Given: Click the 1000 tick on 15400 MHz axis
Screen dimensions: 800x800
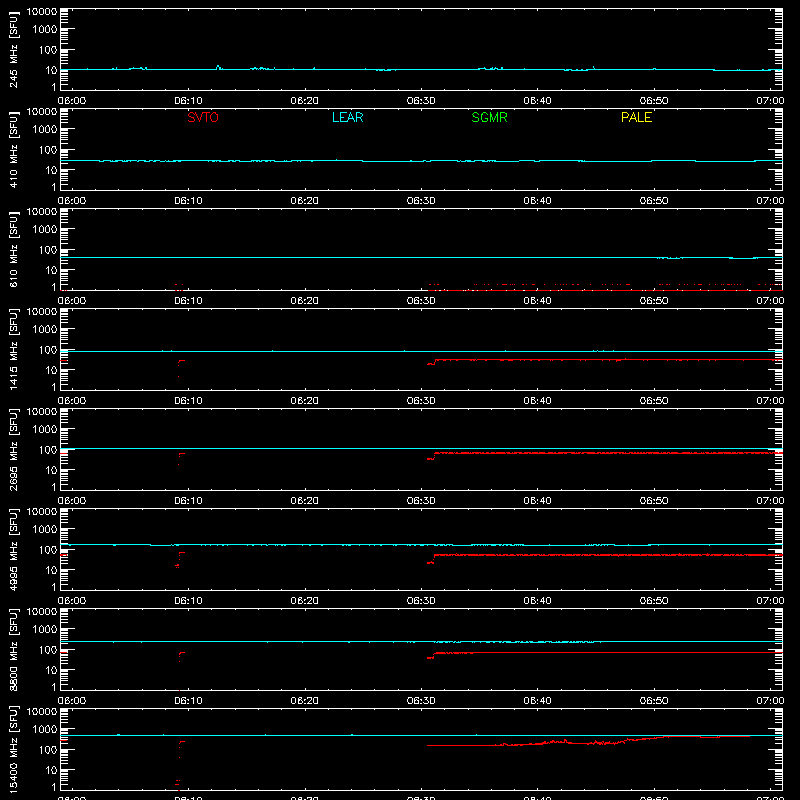Looking at the screenshot, I should (45, 729).
